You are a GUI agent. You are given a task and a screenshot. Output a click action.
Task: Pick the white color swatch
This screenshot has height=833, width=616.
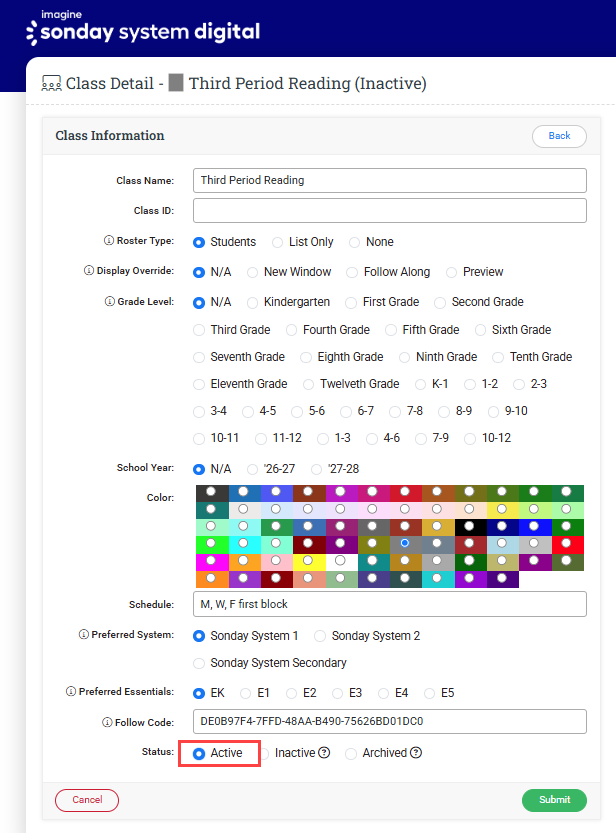pyautogui.click(x=340, y=562)
